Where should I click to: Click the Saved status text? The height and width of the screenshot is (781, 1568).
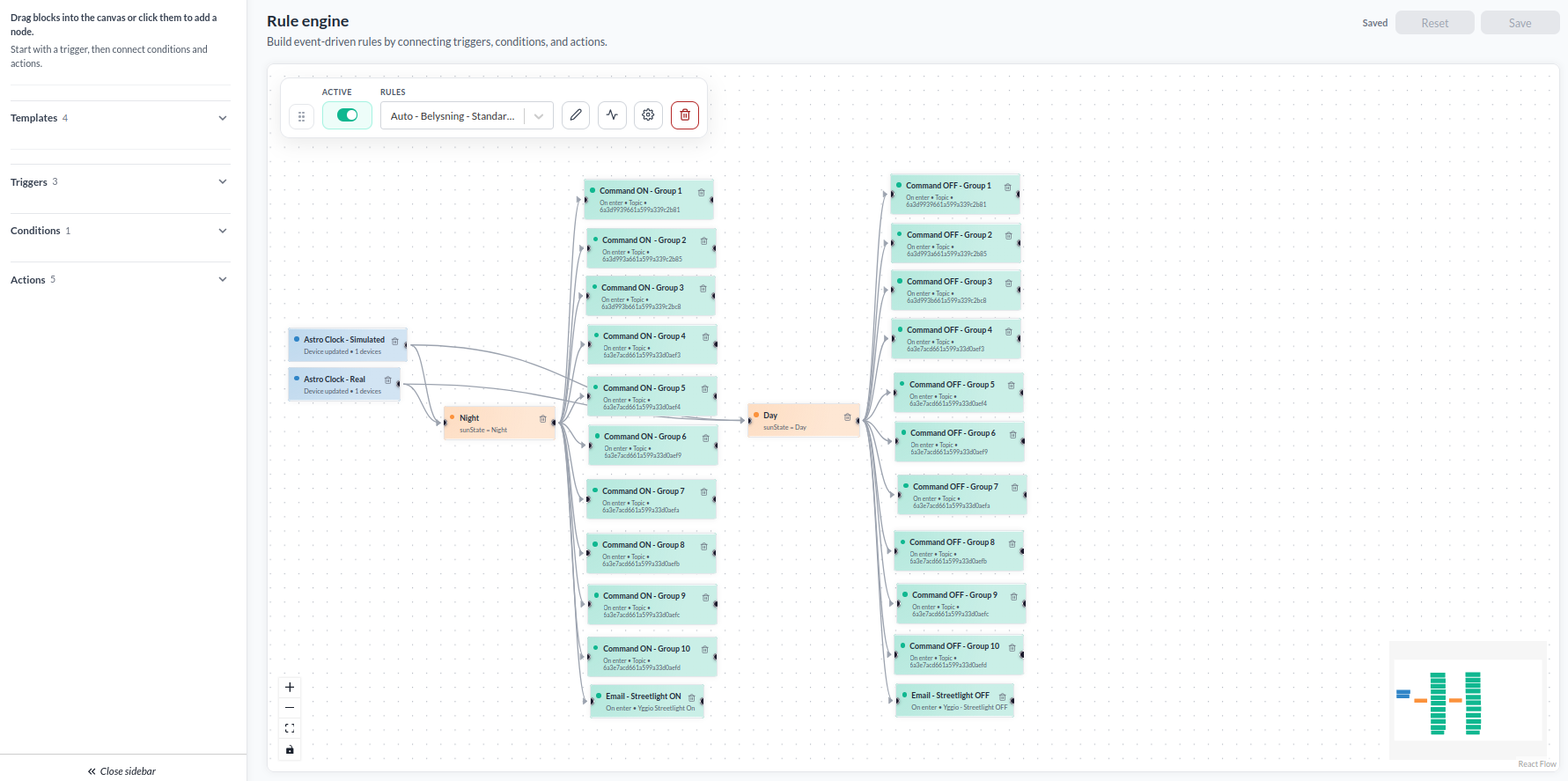(1374, 23)
